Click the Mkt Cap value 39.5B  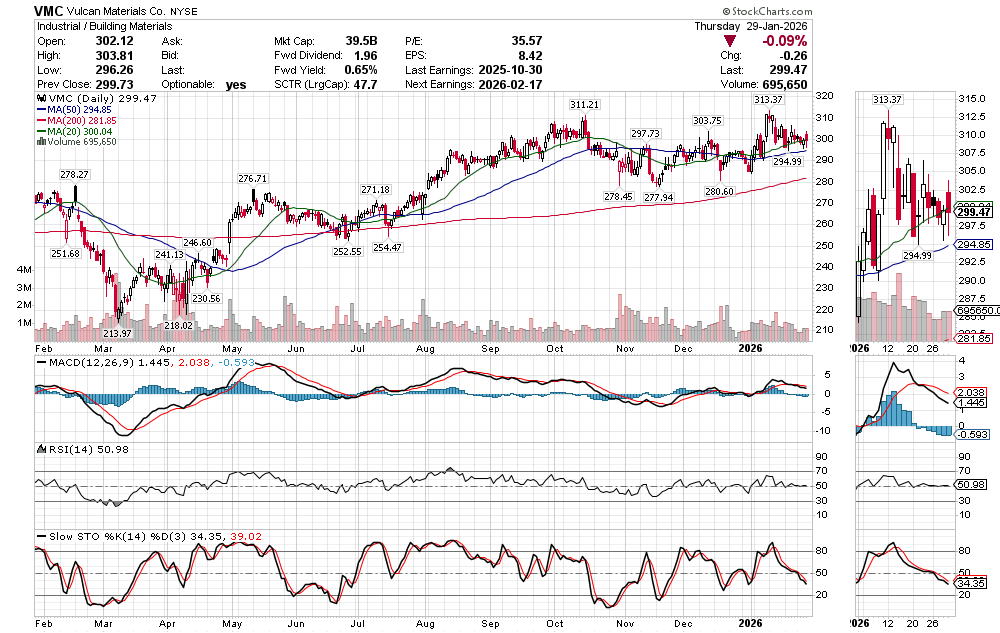[360, 41]
